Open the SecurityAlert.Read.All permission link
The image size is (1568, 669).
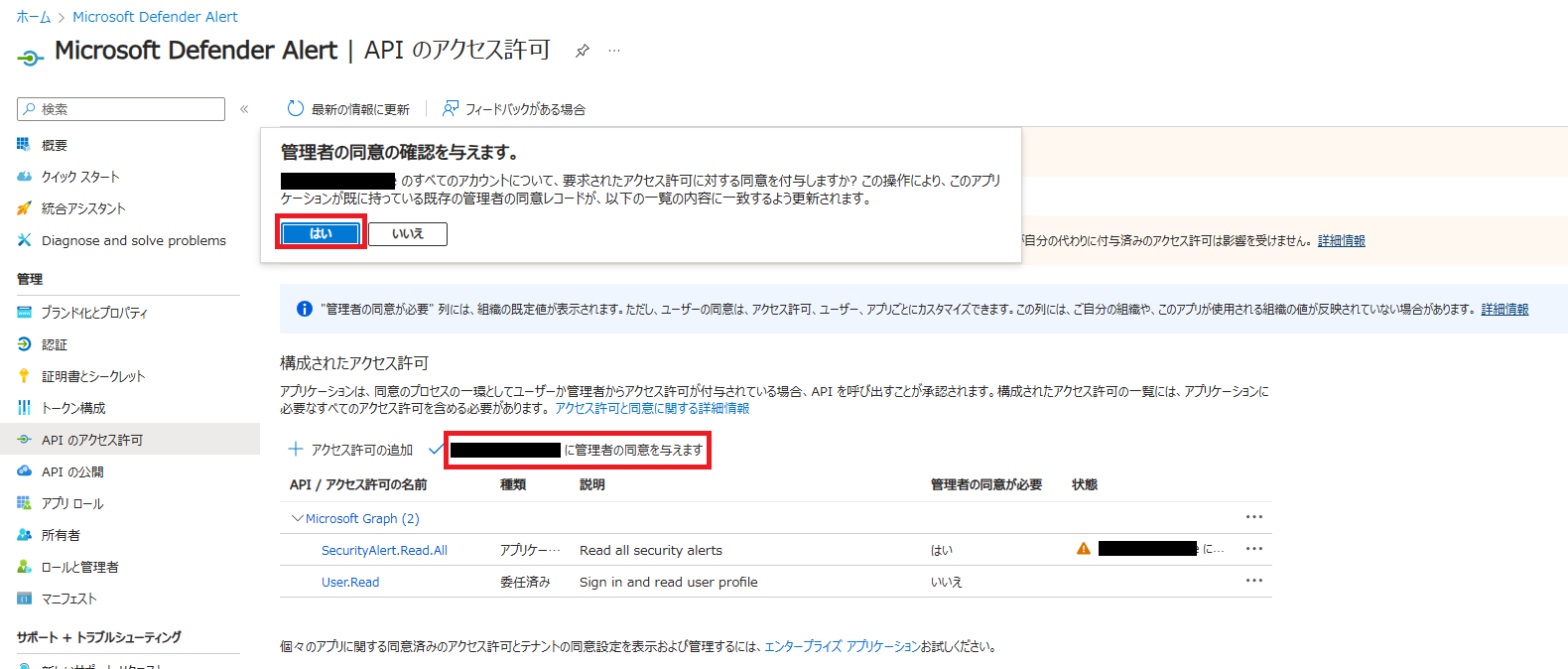[x=384, y=550]
